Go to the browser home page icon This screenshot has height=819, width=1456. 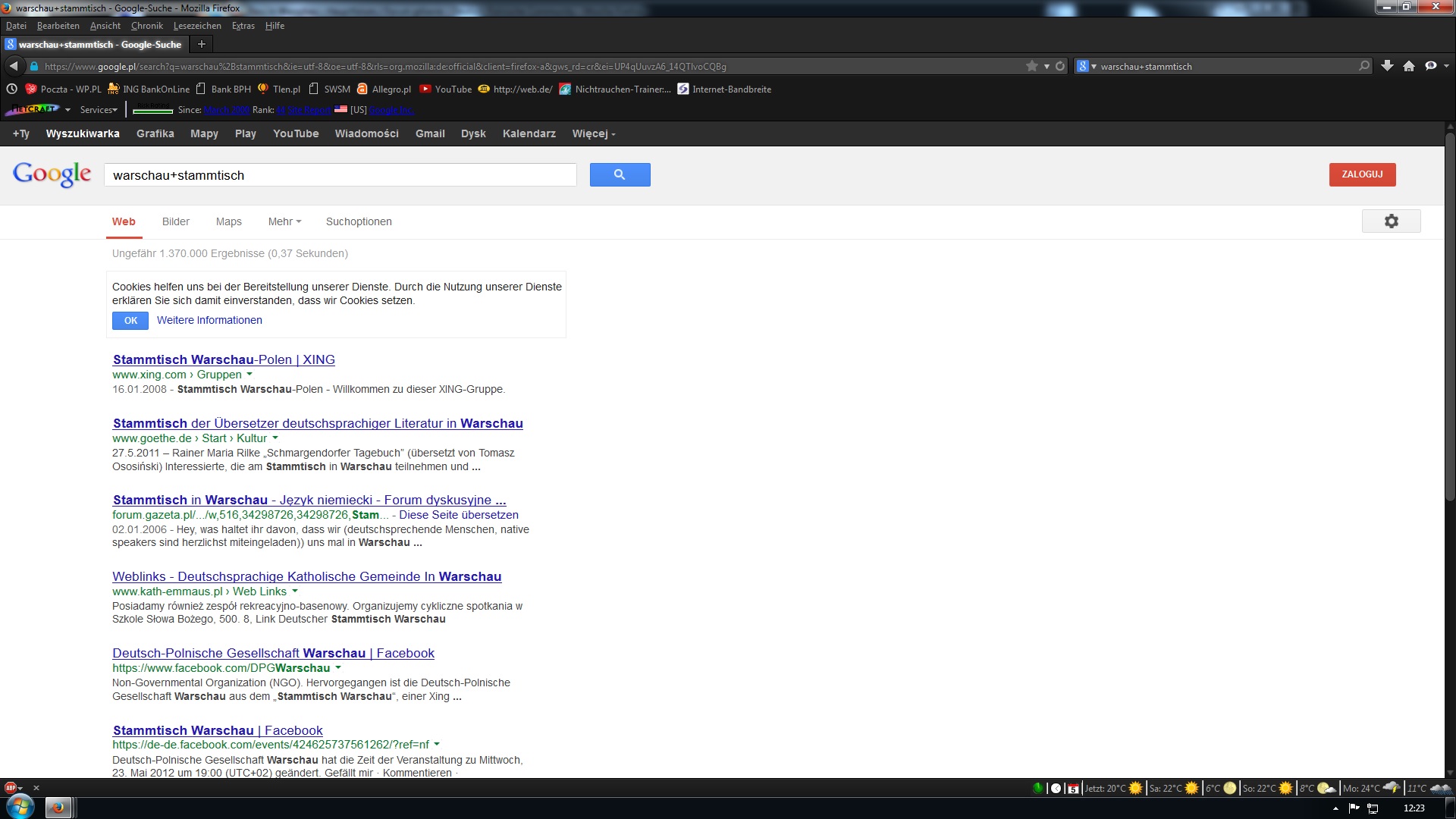[1409, 66]
